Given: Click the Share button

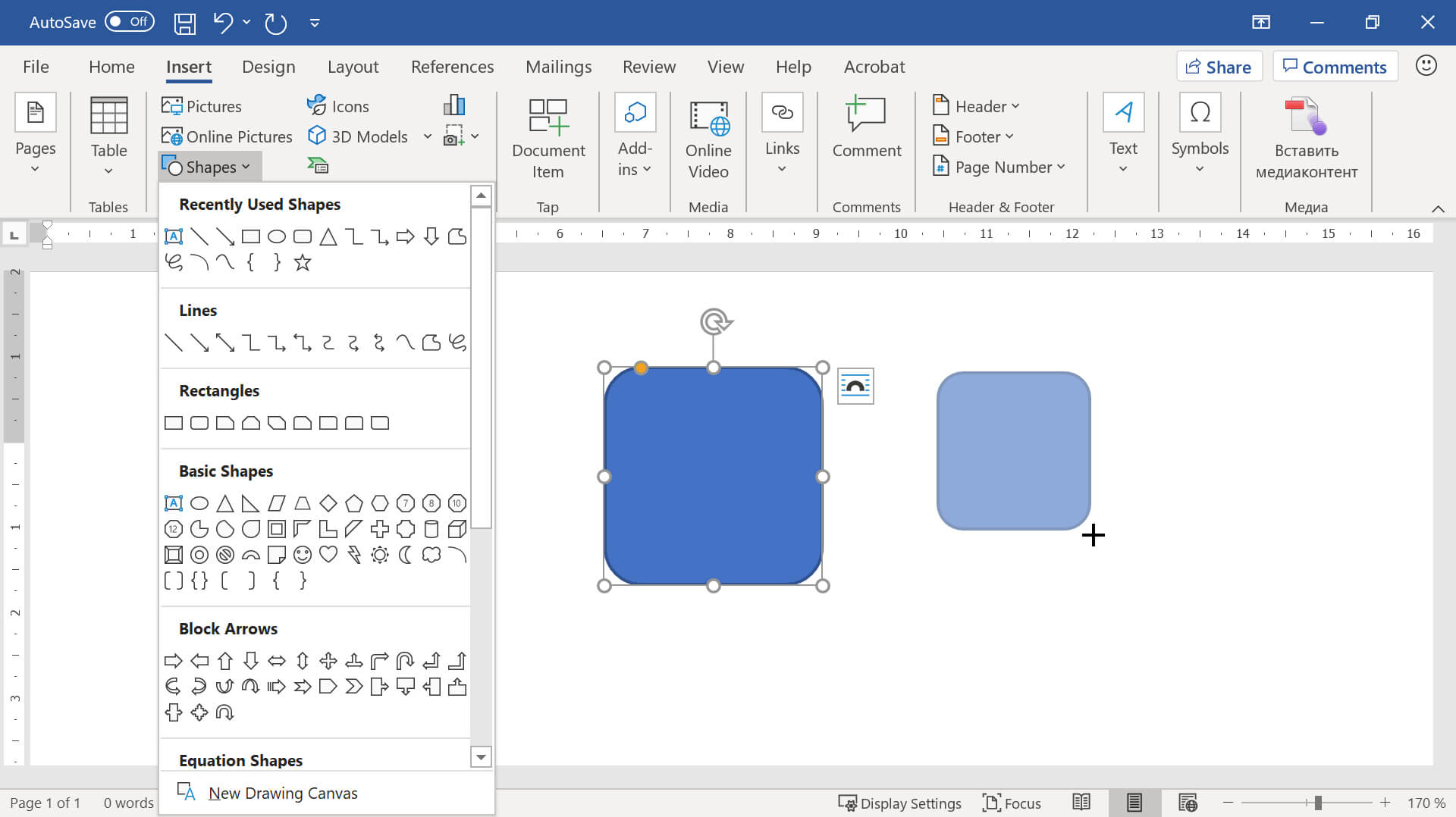Looking at the screenshot, I should pyautogui.click(x=1219, y=67).
